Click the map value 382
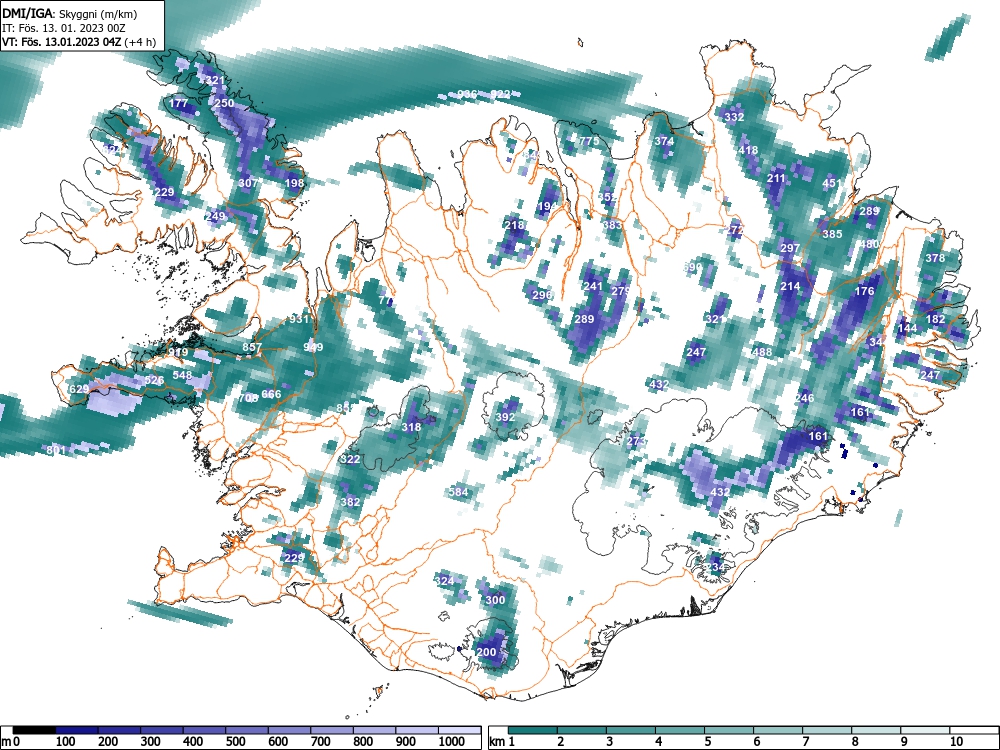Screen dimensions: 1000x750 (351, 502)
